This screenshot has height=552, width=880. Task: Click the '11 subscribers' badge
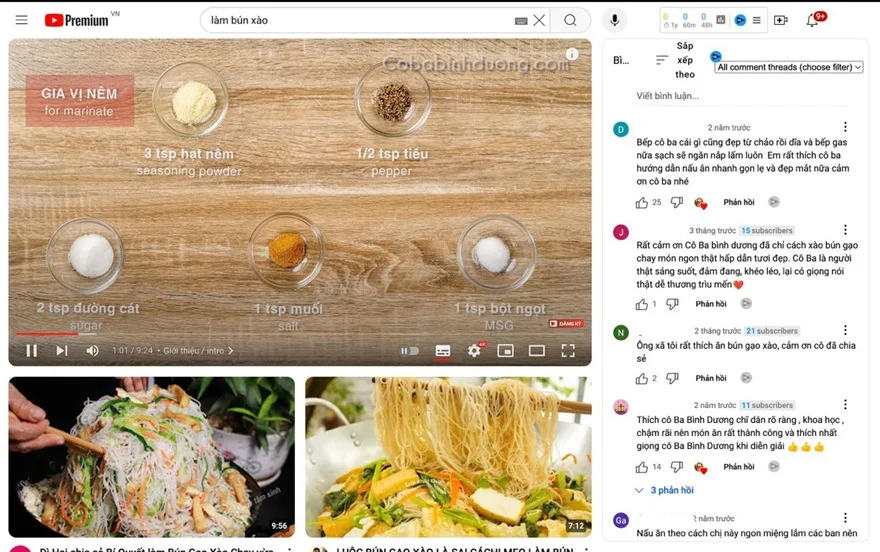(767, 405)
